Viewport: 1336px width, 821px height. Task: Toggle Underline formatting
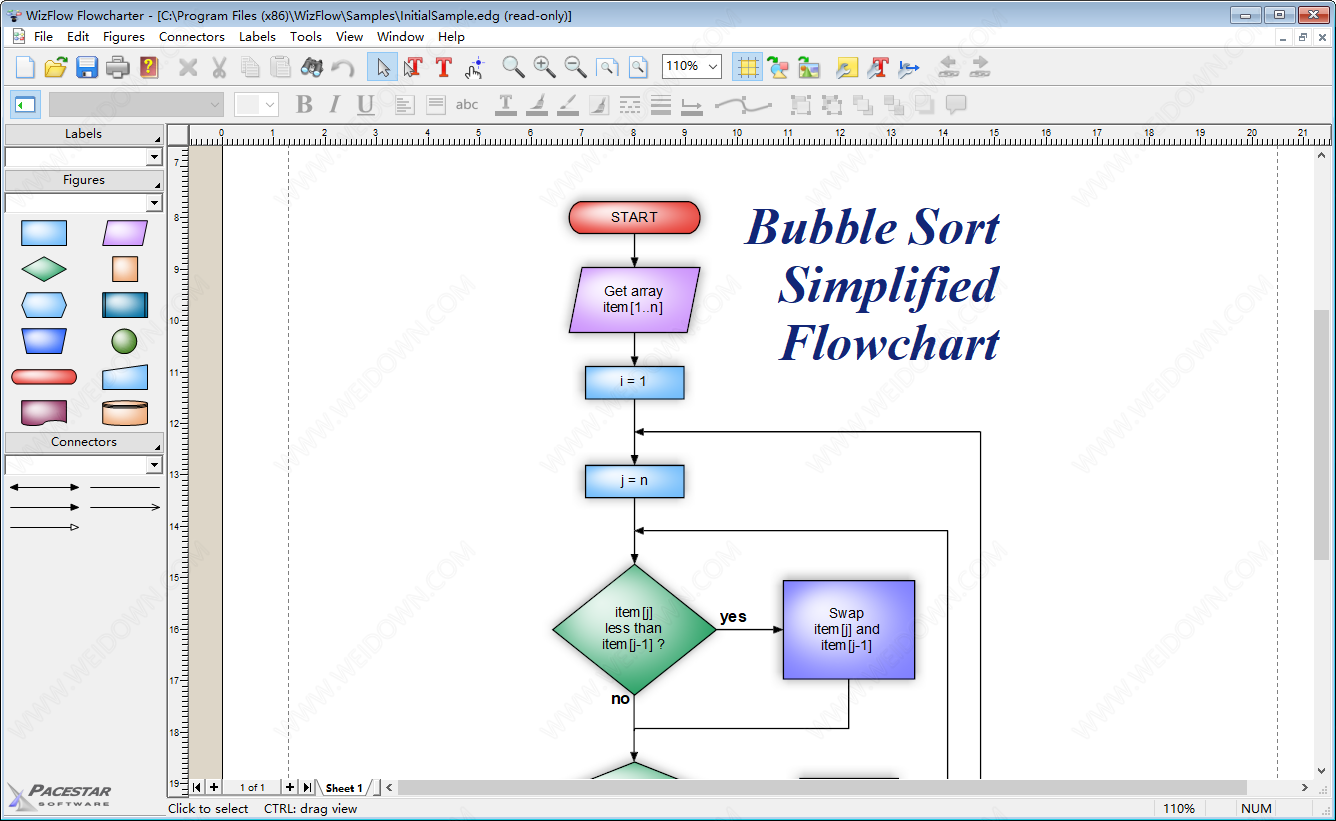(366, 104)
